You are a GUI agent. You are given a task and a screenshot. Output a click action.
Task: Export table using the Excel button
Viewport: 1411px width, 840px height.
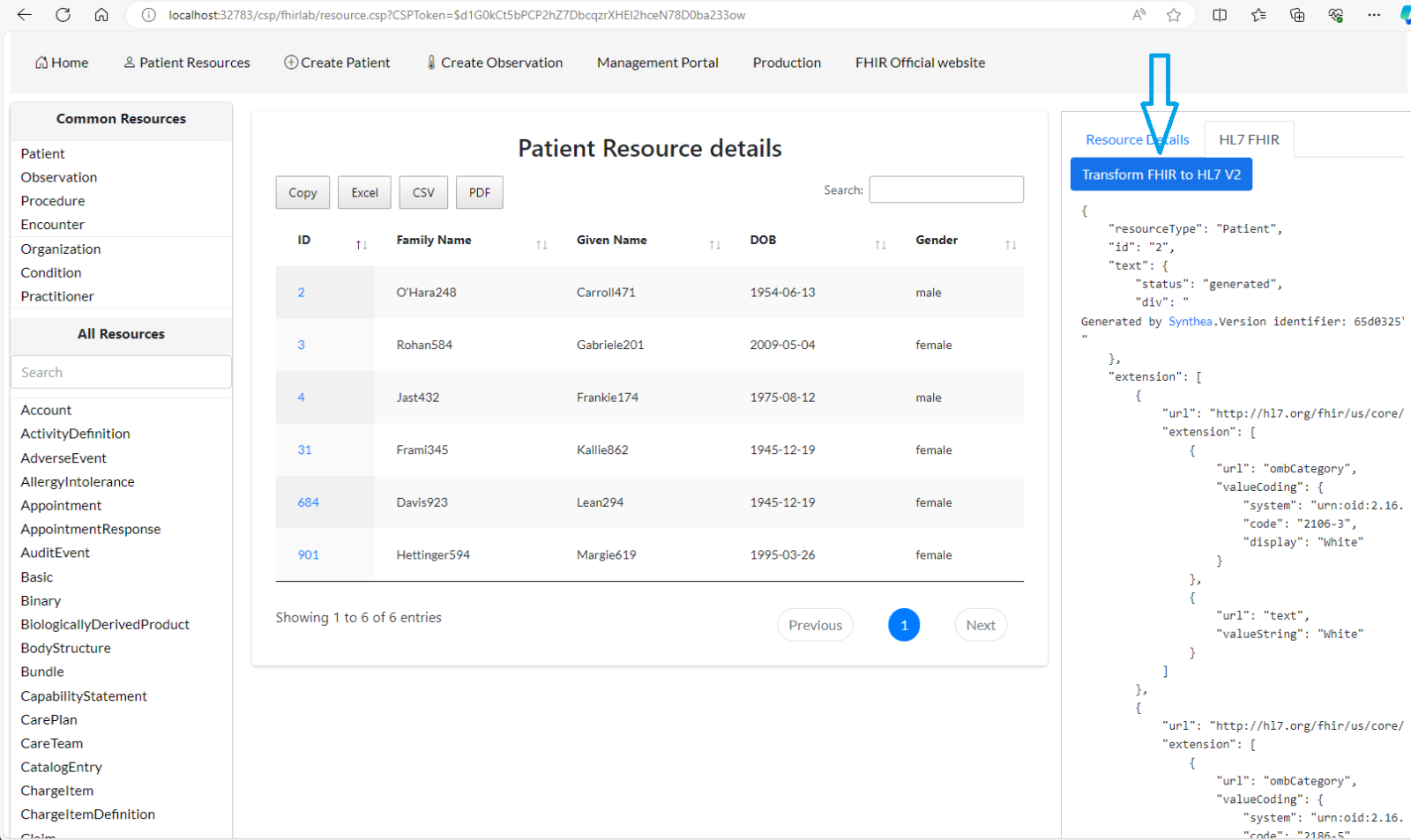tap(364, 193)
